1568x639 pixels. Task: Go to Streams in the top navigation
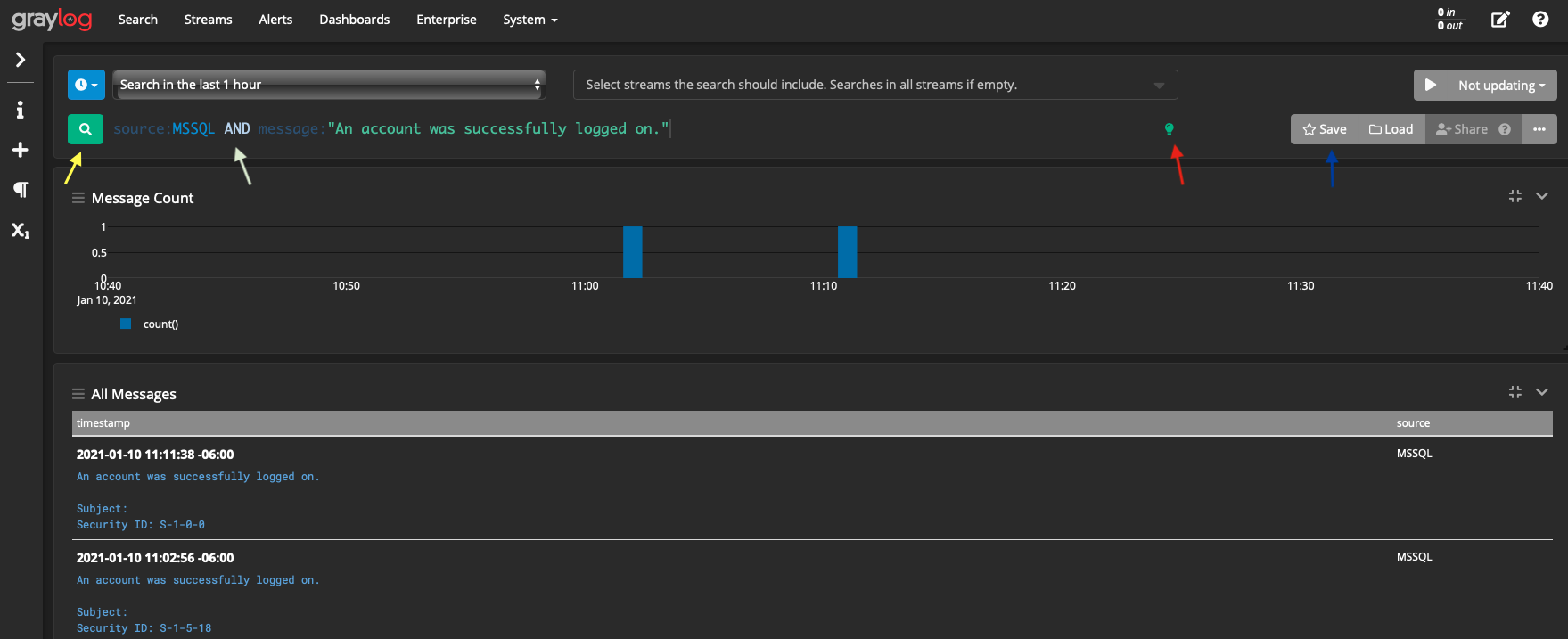209,20
